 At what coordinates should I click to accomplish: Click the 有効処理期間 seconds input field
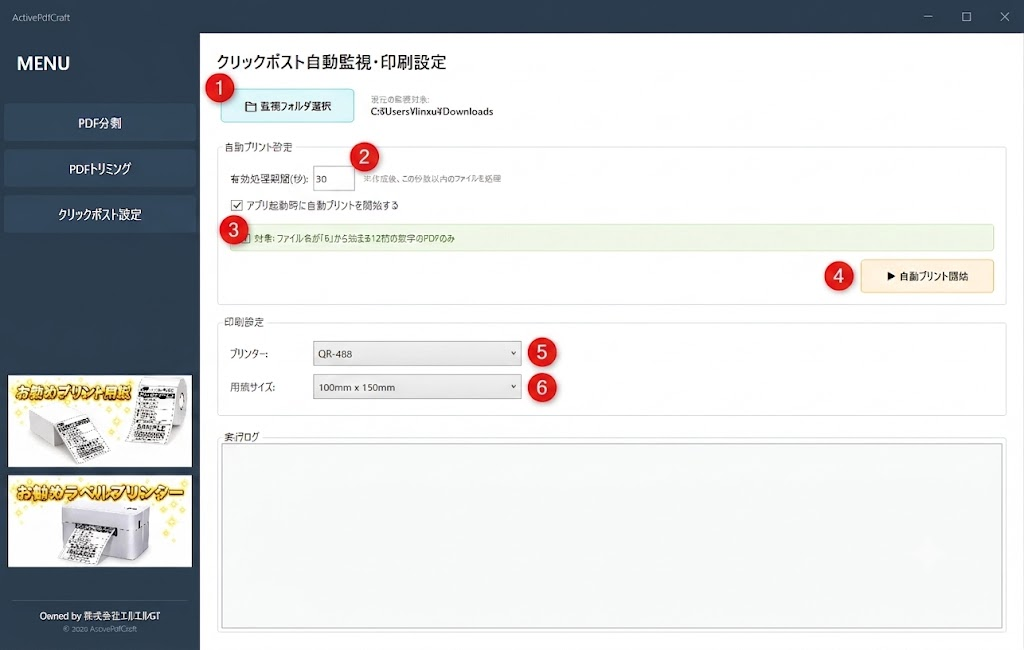(x=334, y=178)
